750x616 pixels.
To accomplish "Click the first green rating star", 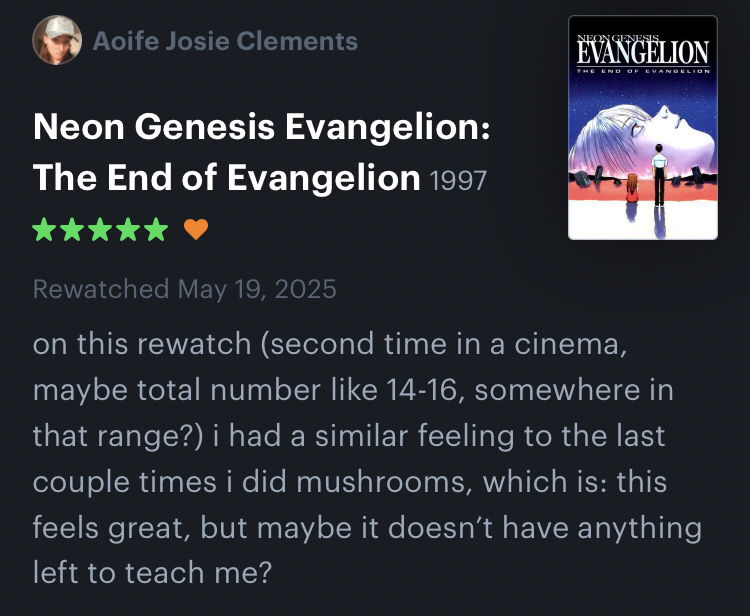I will [x=45, y=230].
